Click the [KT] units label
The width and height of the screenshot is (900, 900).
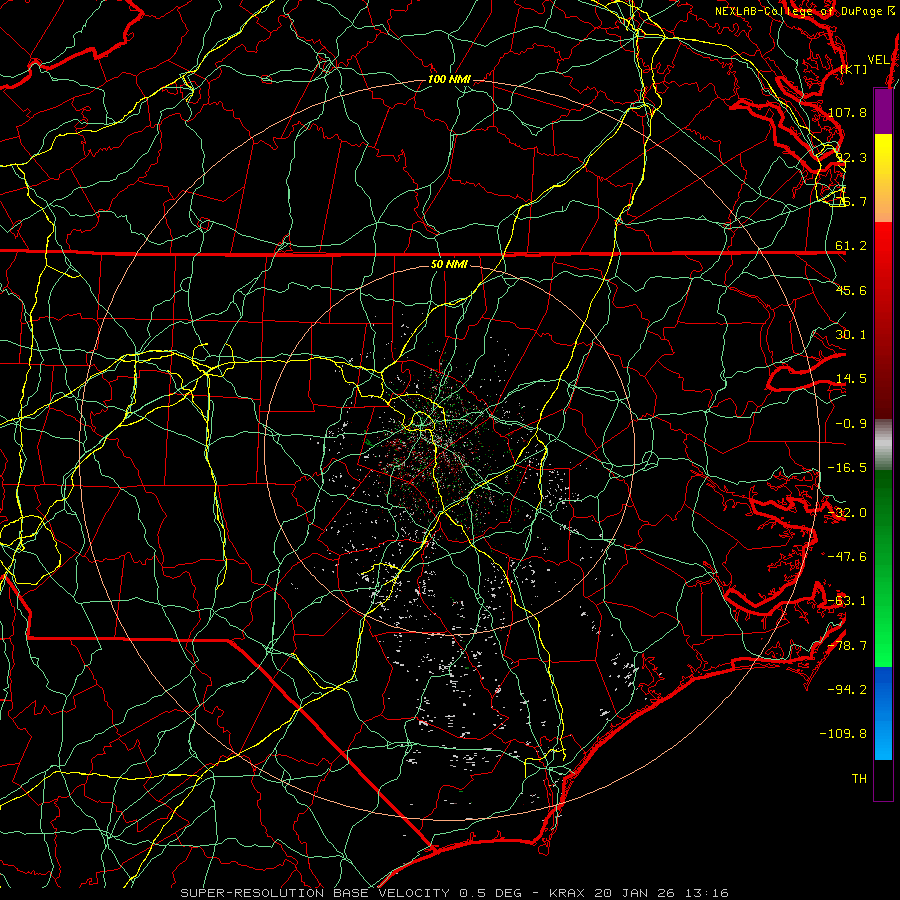(854, 69)
